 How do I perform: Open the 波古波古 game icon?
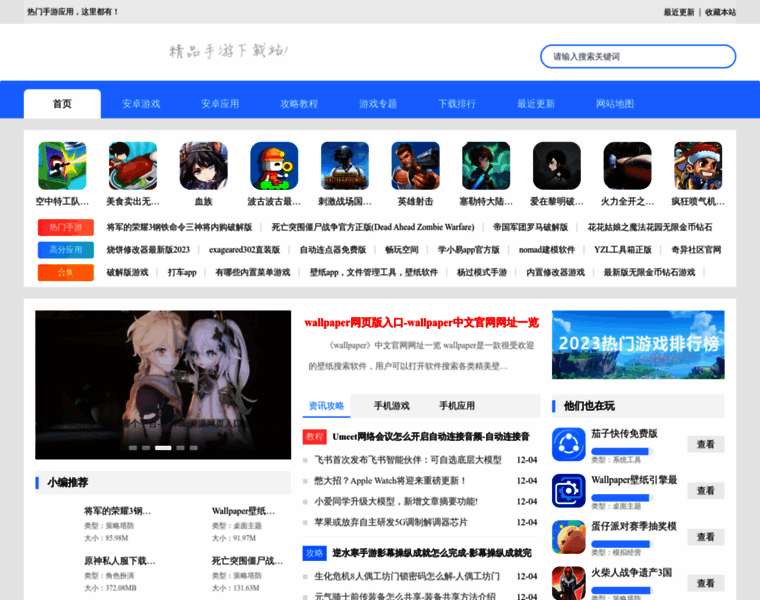click(274, 166)
